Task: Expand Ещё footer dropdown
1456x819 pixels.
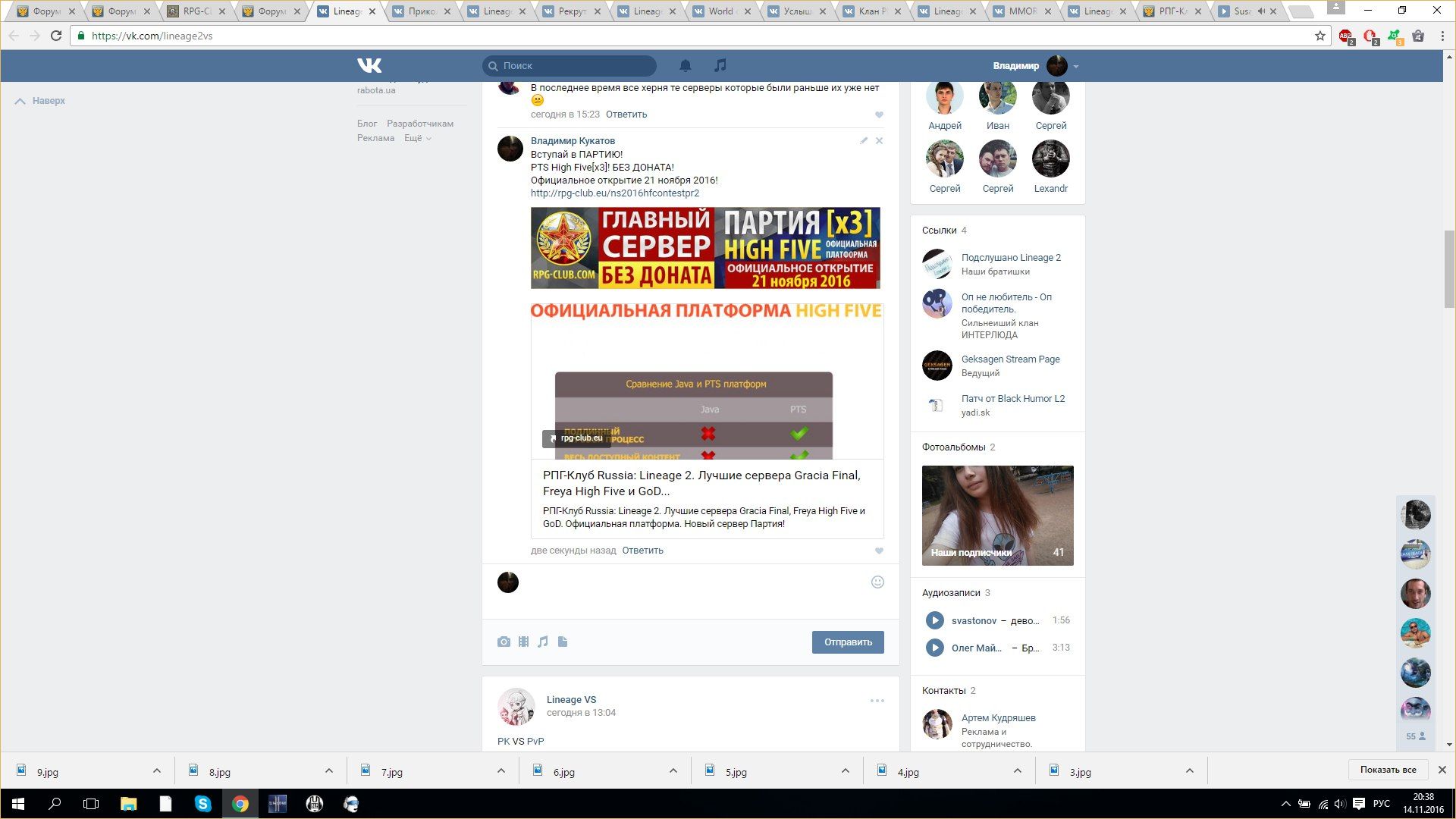Action: point(417,138)
